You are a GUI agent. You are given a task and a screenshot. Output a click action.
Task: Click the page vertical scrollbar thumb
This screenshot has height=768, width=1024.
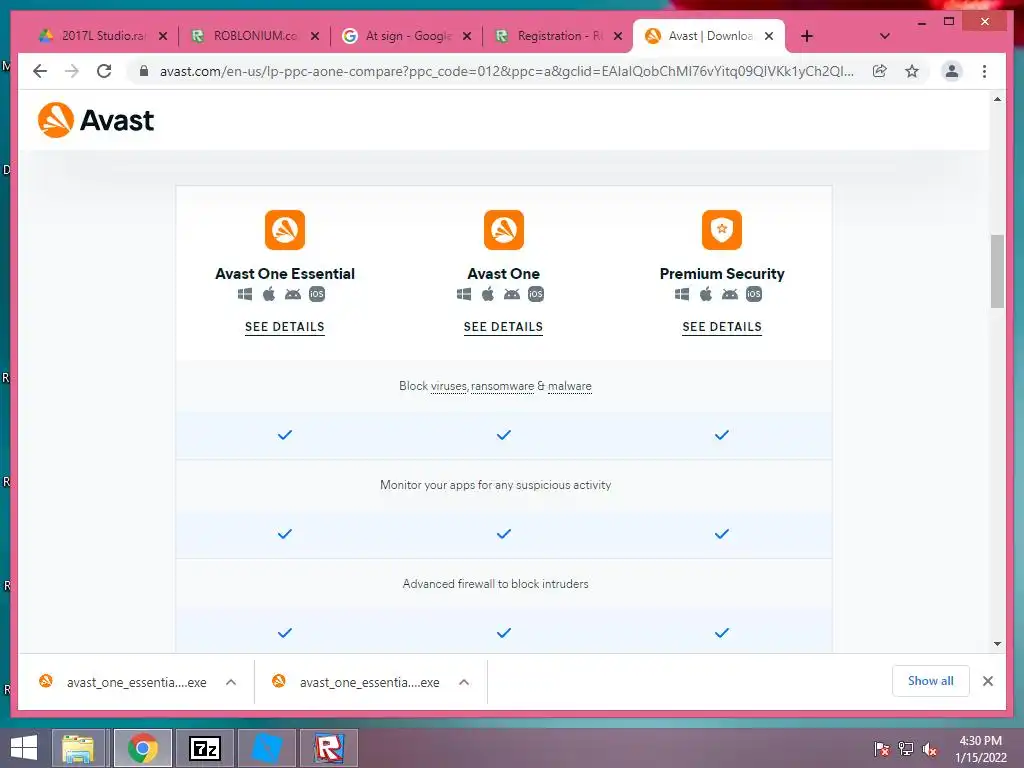click(x=997, y=270)
